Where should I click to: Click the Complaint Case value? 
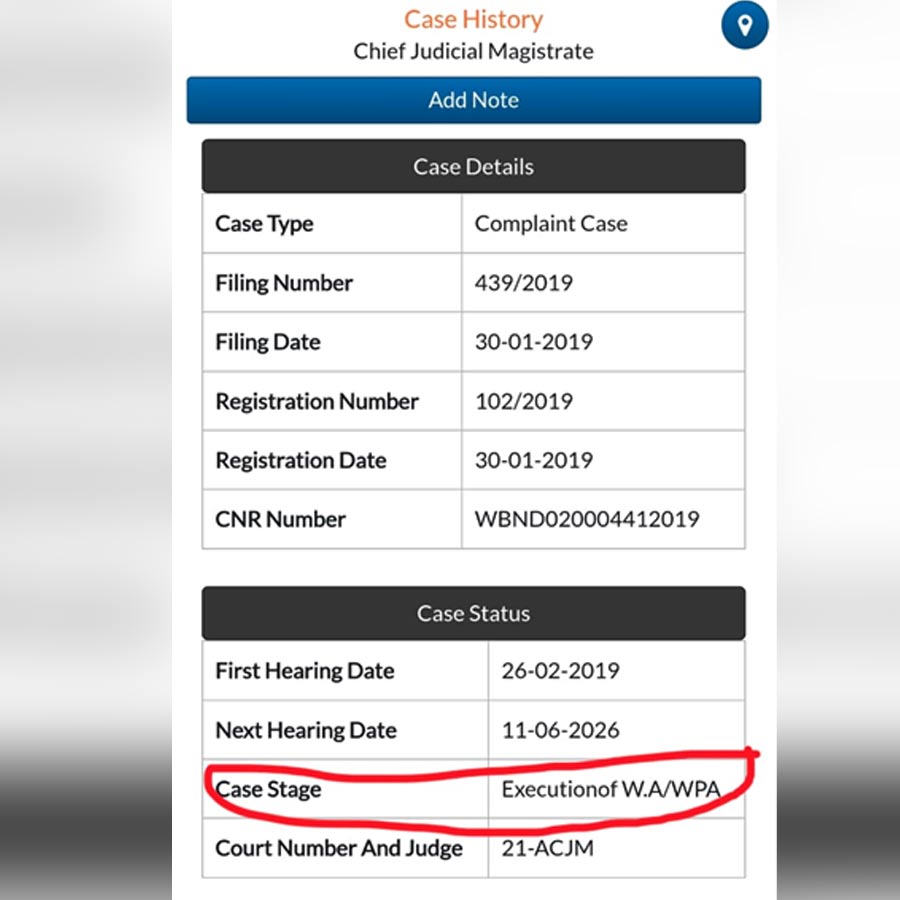click(551, 224)
